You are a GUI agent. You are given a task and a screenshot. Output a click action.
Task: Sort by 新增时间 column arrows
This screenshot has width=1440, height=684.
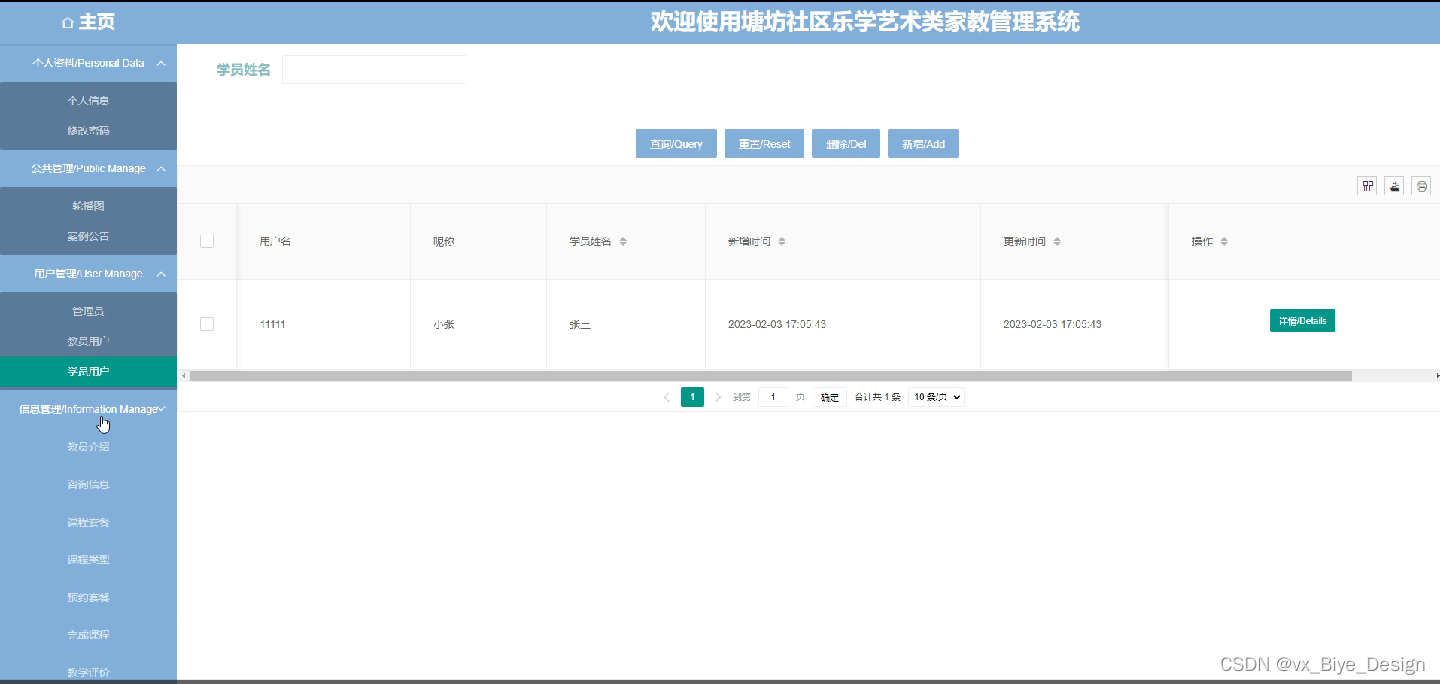[x=782, y=242]
